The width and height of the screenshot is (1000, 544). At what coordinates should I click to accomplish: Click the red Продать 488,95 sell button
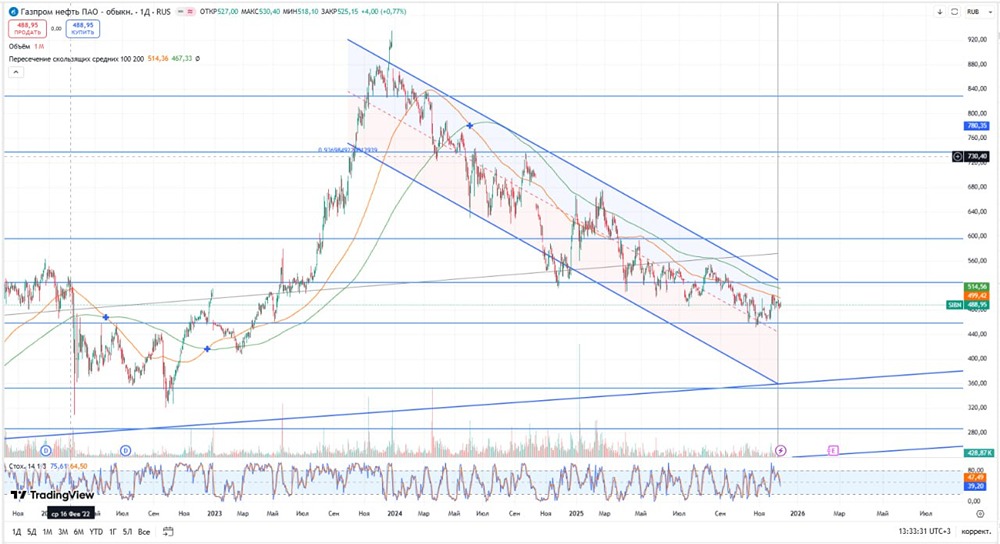27,29
